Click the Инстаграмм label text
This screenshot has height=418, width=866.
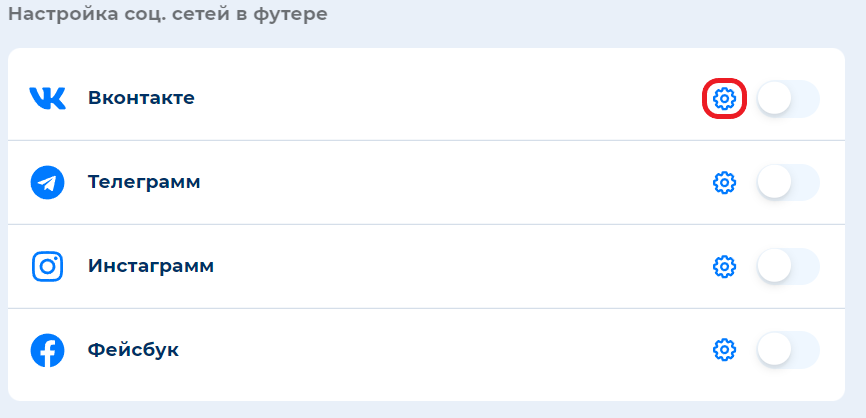tap(151, 267)
